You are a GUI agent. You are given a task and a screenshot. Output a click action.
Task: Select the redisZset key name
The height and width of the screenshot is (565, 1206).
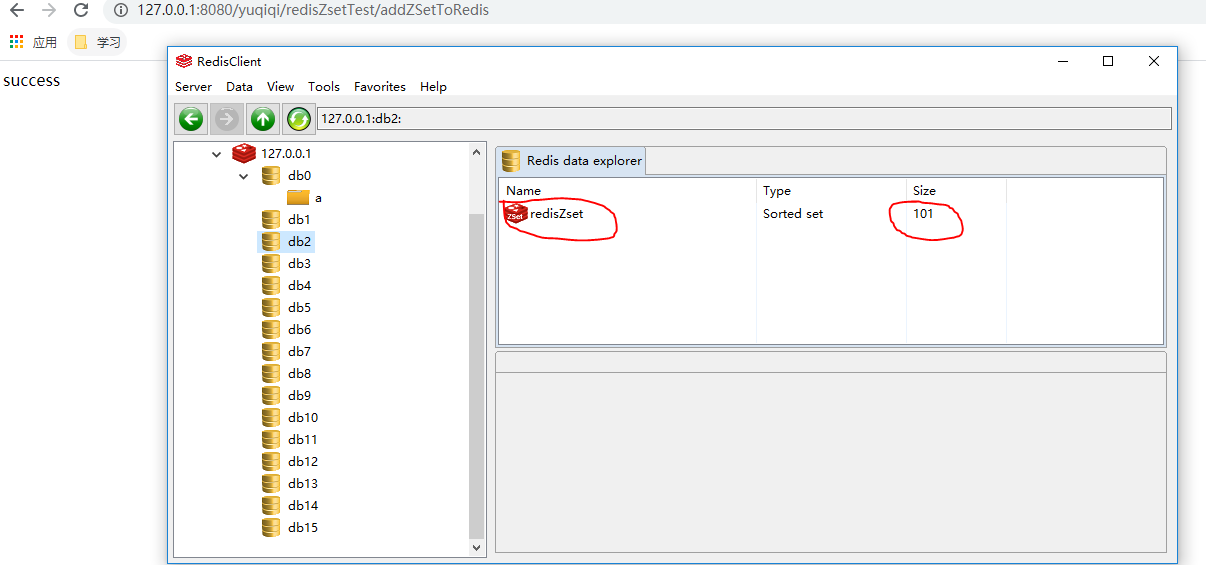pos(557,213)
